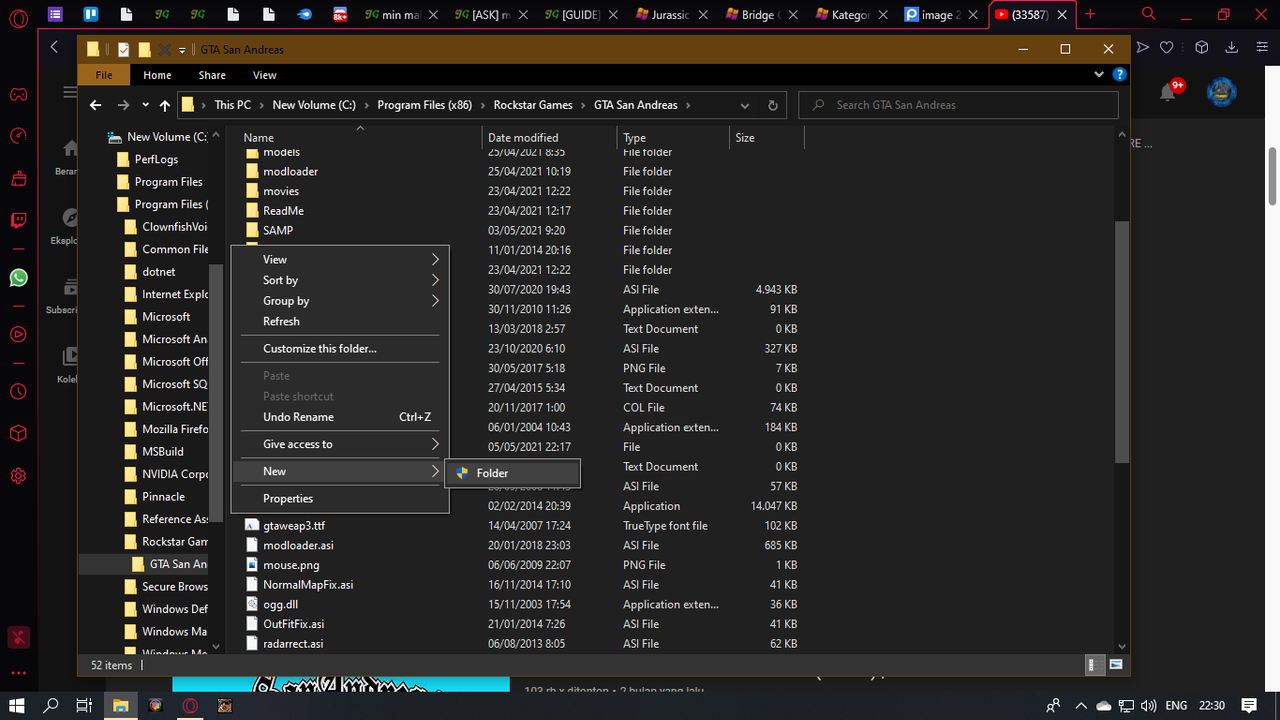Open Windows Start menu
This screenshot has height=720, width=1280.
[18, 706]
